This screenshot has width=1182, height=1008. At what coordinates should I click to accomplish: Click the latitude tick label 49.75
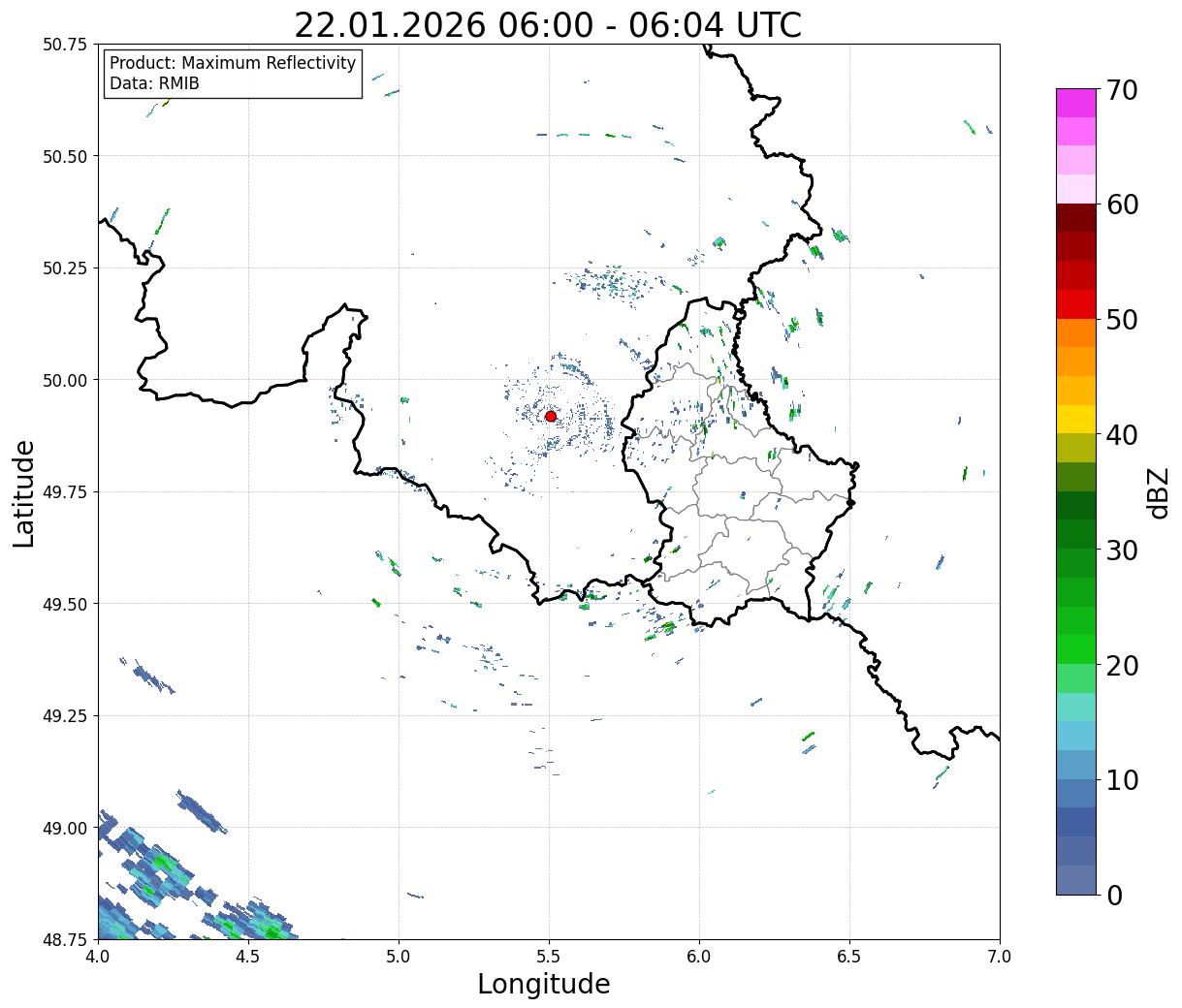[65, 492]
